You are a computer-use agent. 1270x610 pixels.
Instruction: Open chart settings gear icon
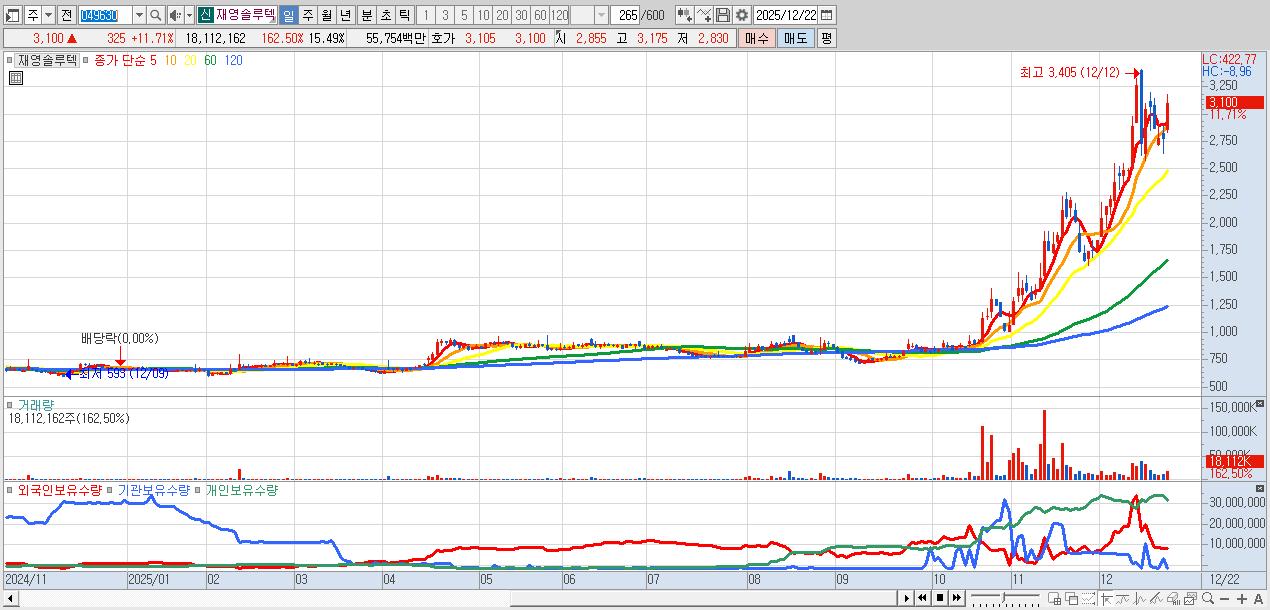click(741, 15)
